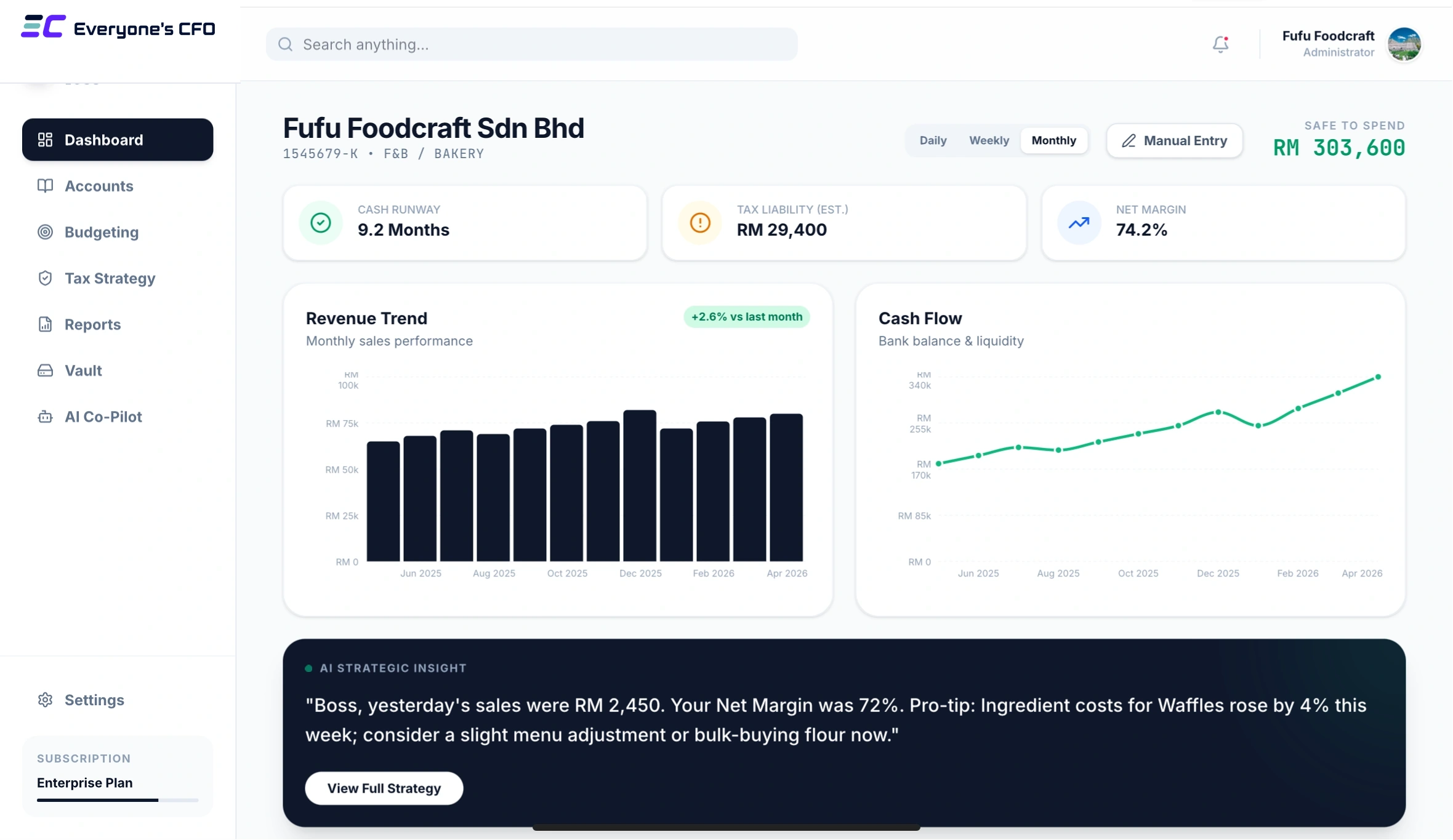Click the Safe to Spend RM 303,600 value

(x=1339, y=148)
